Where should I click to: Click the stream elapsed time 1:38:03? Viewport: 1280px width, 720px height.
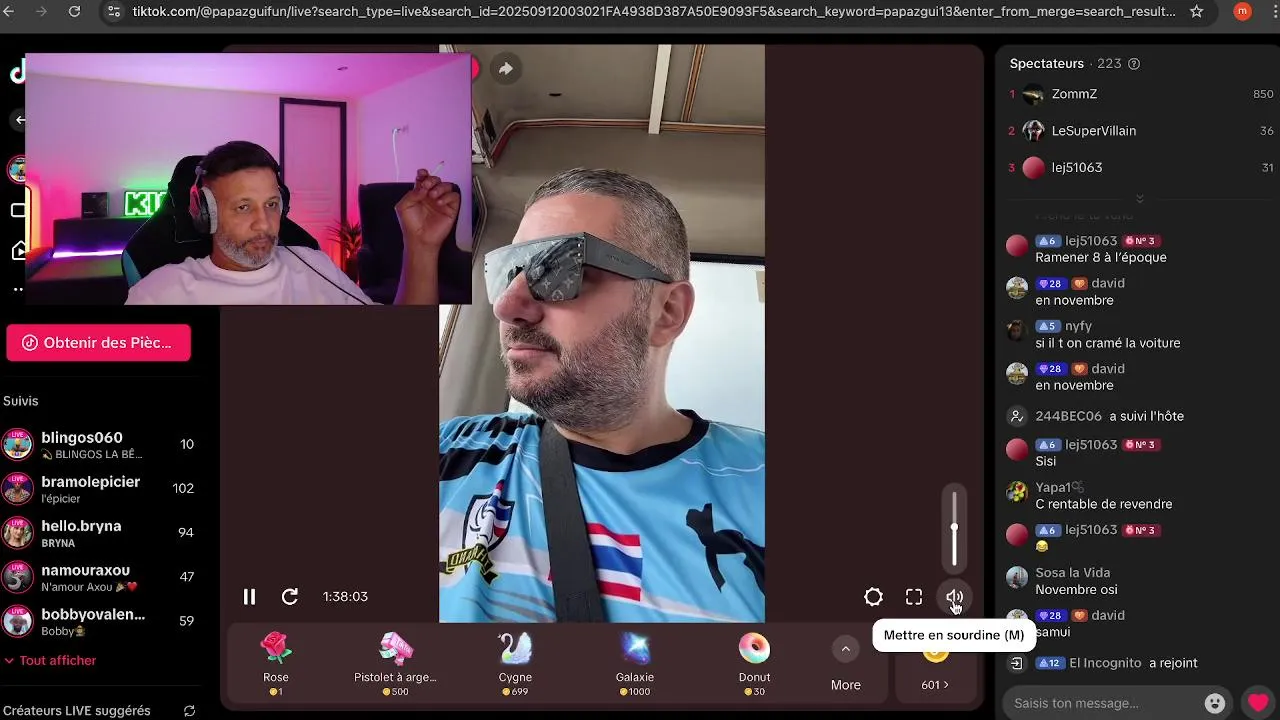(345, 597)
